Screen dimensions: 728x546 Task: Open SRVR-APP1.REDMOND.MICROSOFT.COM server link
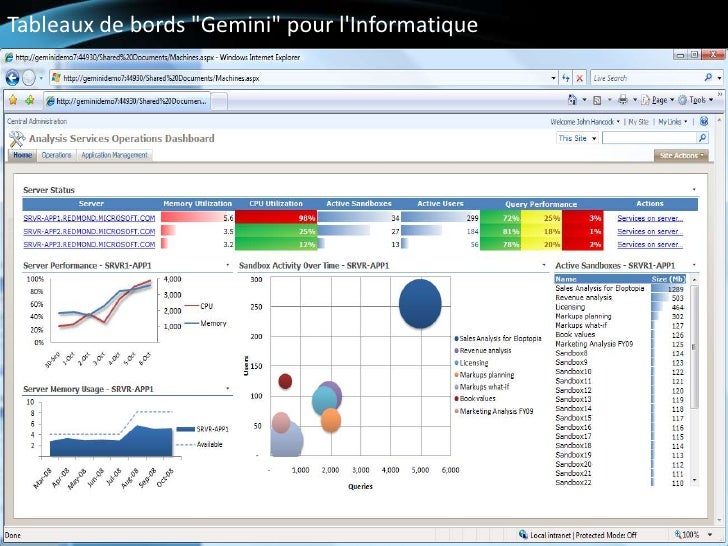(x=89, y=218)
